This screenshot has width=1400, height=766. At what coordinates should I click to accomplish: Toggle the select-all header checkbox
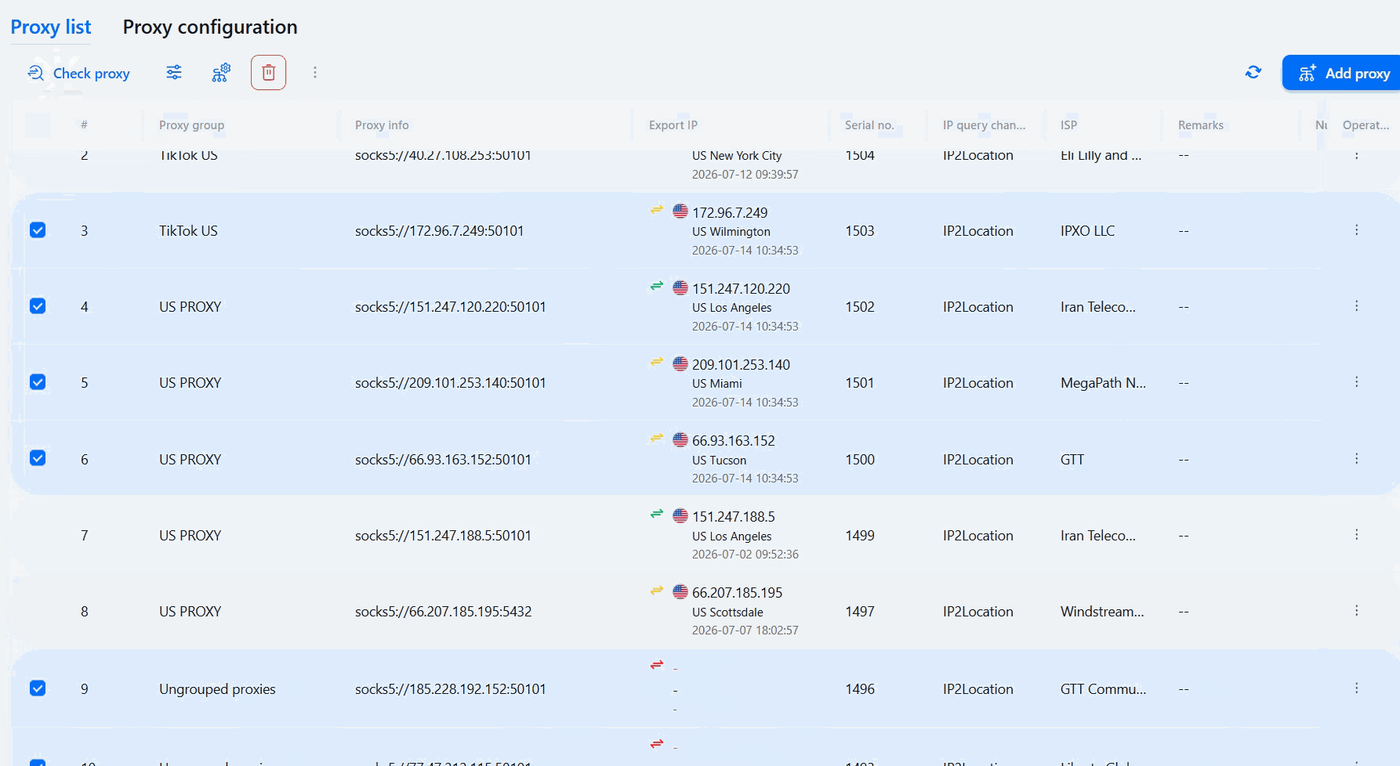tap(37, 125)
